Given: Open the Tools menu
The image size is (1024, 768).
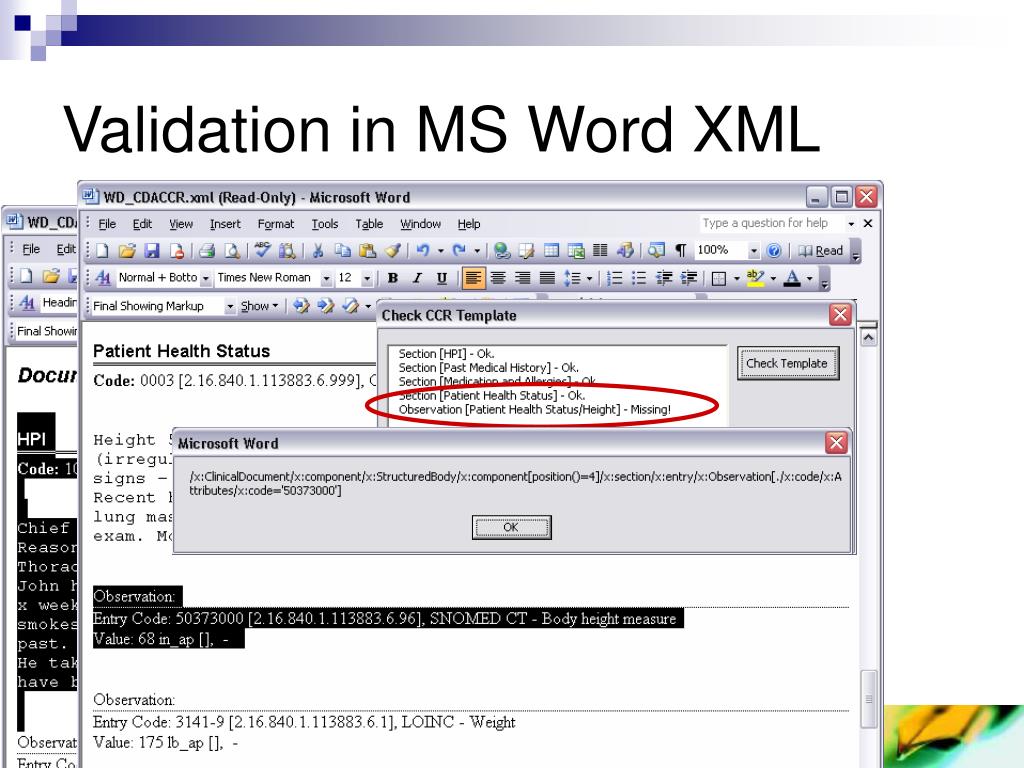Looking at the screenshot, I should click(x=325, y=224).
